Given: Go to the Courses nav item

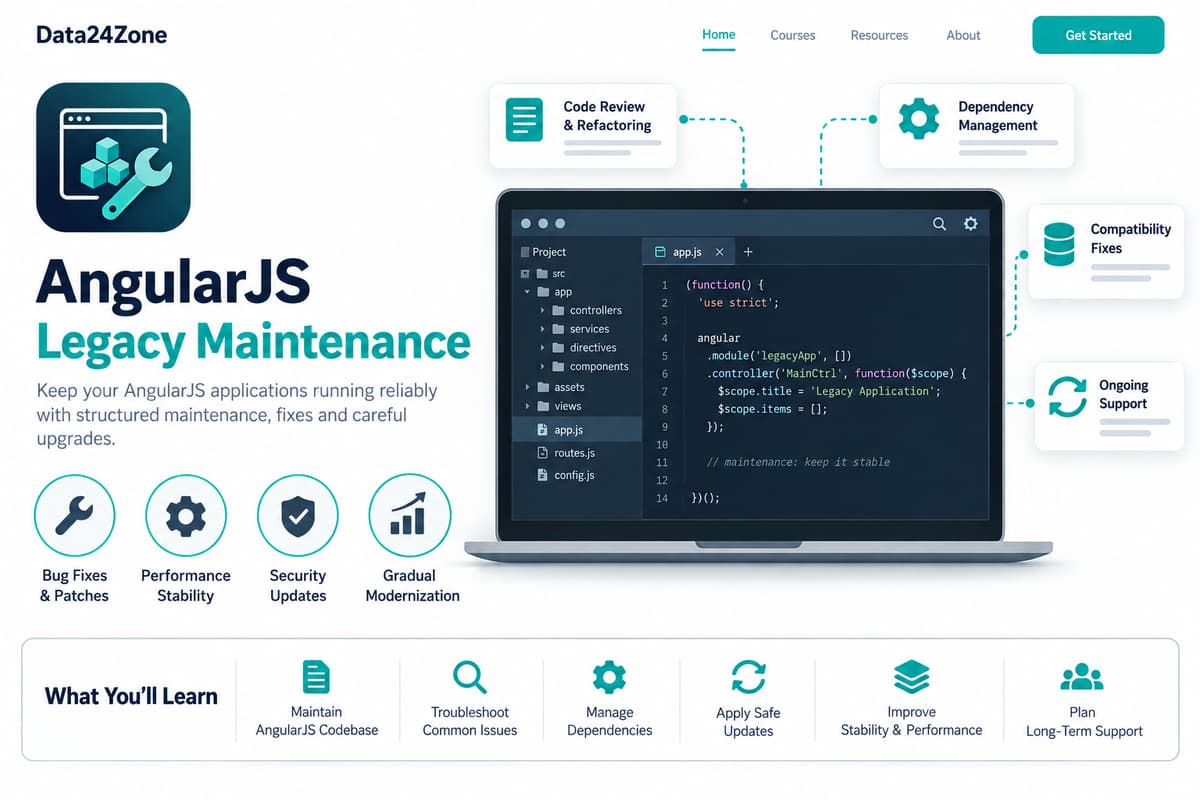Looking at the screenshot, I should (x=792, y=35).
